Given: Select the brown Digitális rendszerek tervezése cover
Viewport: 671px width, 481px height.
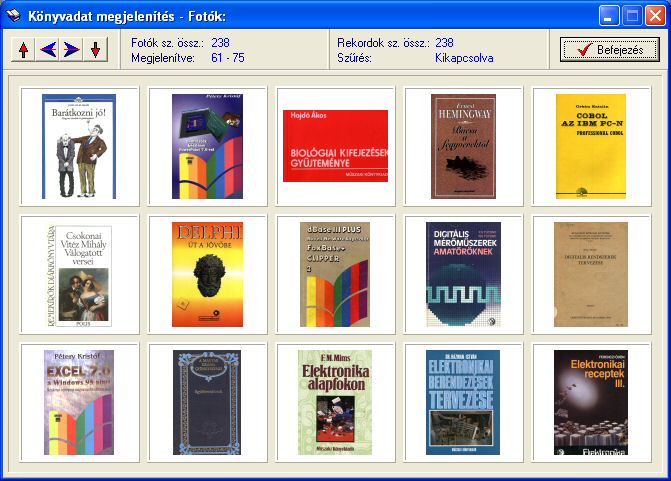Looking at the screenshot, I should [591, 274].
